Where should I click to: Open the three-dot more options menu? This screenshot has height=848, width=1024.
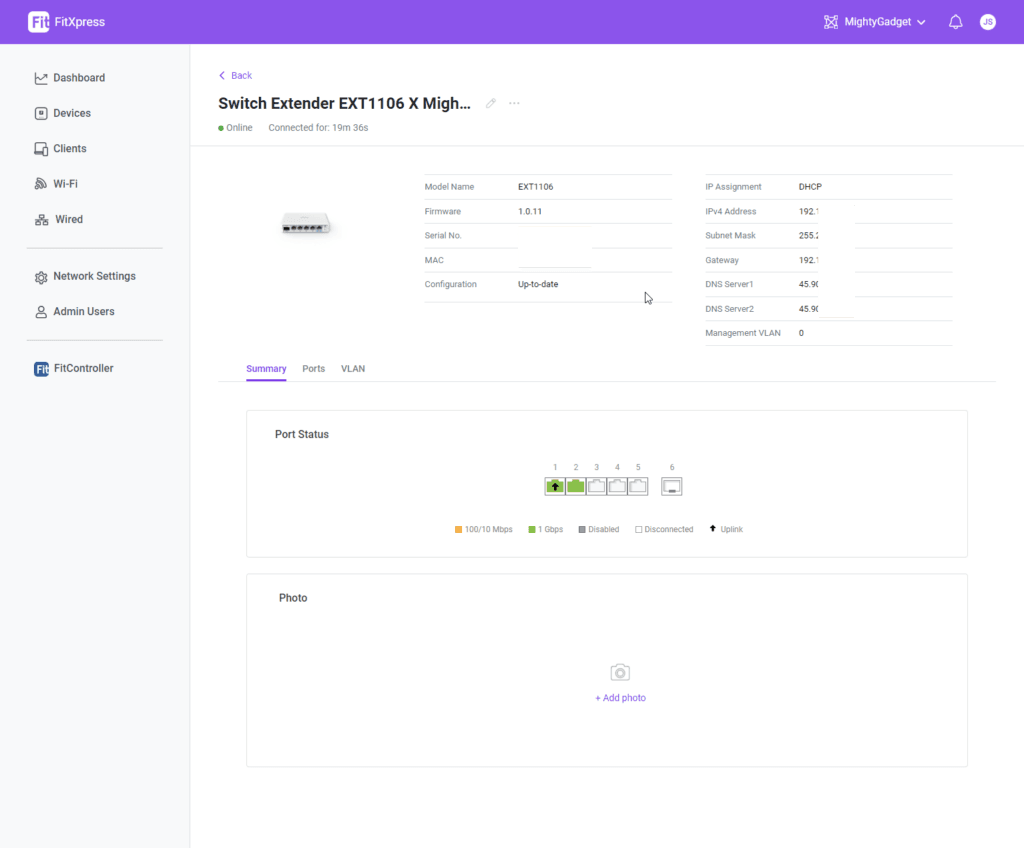514,104
